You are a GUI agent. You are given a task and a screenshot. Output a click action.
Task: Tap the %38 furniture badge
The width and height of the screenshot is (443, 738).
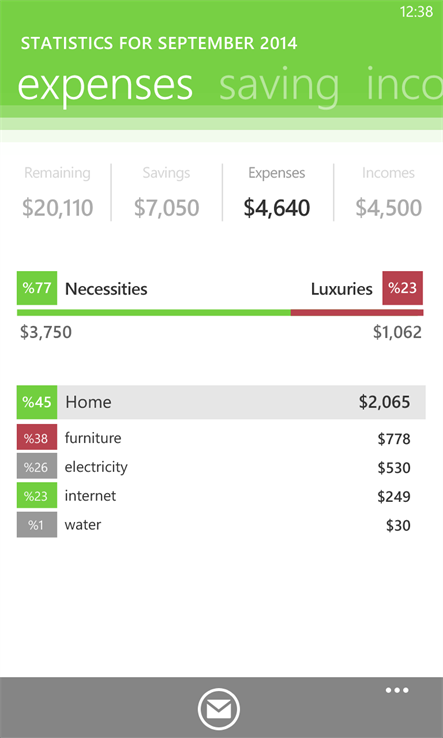coord(37,439)
